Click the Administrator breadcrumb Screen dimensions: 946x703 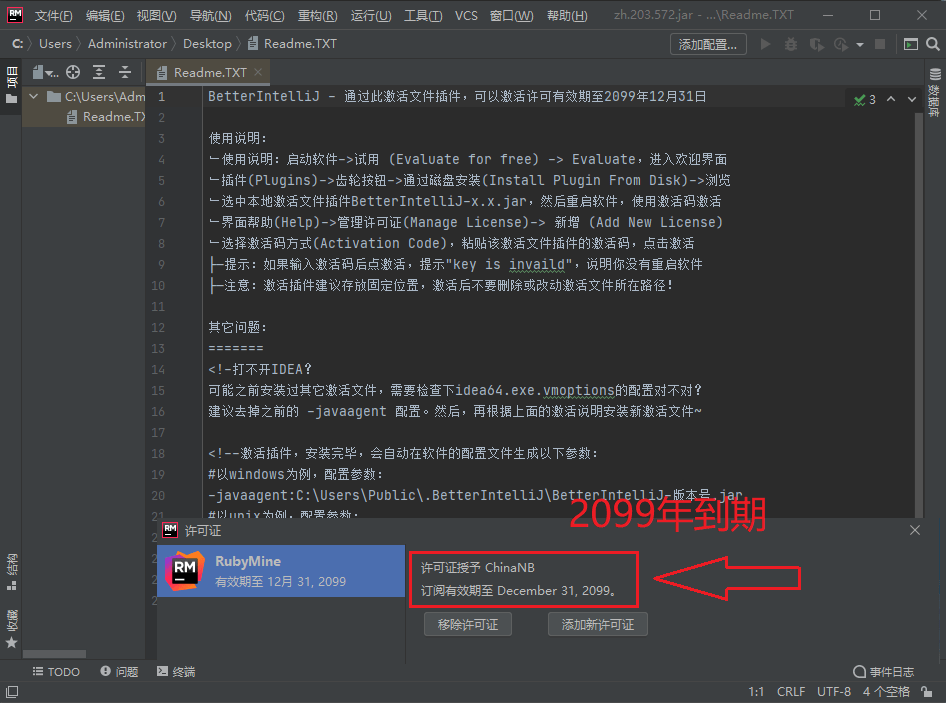[127, 43]
